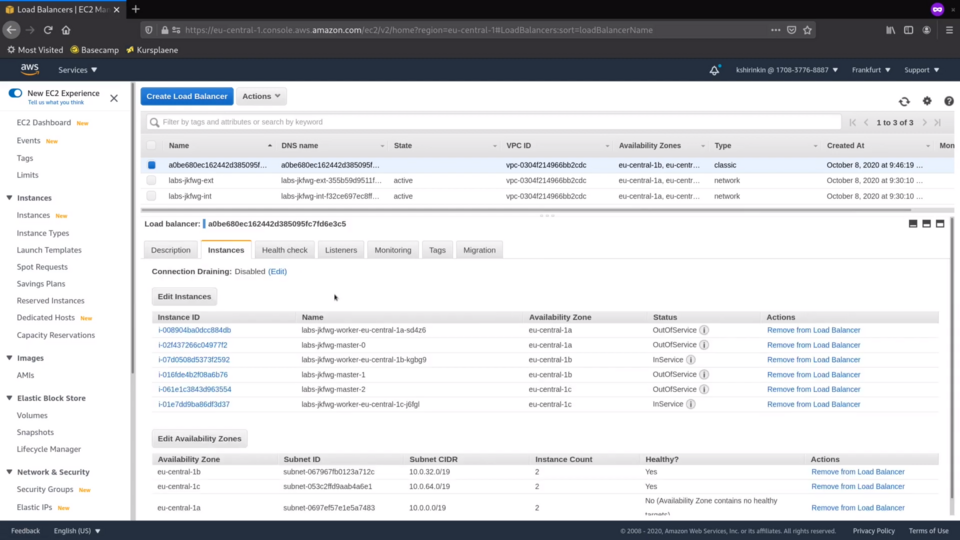This screenshot has height=540, width=960.
Task: Show info for labs-jkfwg-worker-eu-central-1a-sd4z6 status
Action: click(x=704, y=330)
